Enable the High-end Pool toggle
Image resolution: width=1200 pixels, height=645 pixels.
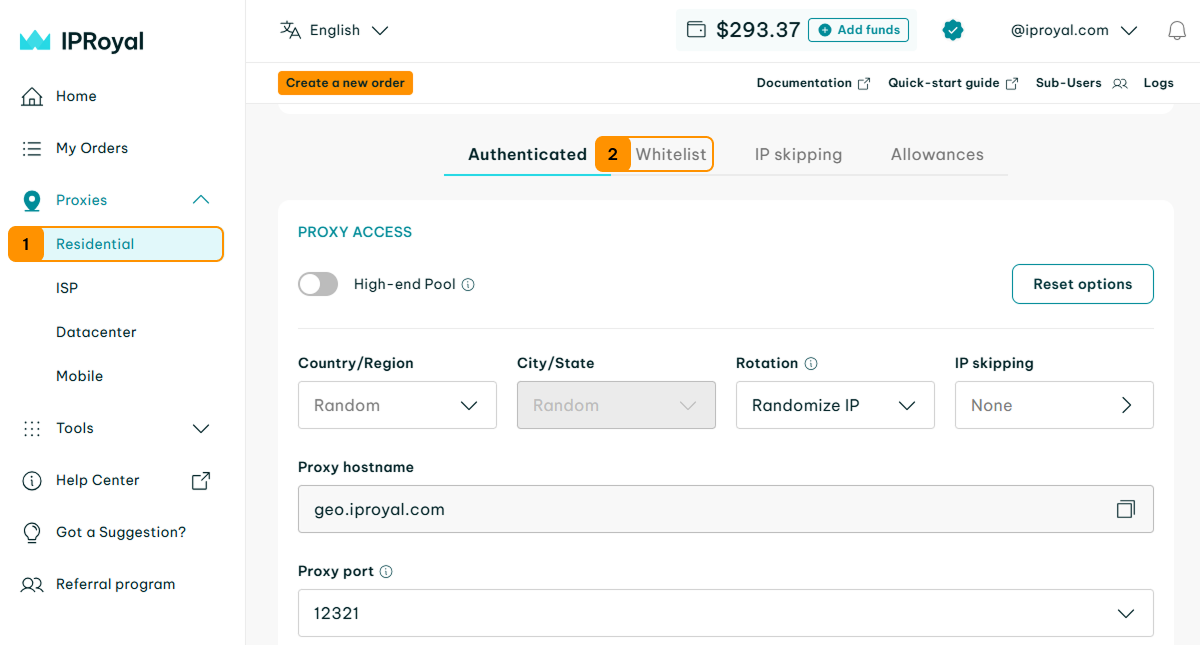[x=318, y=284]
